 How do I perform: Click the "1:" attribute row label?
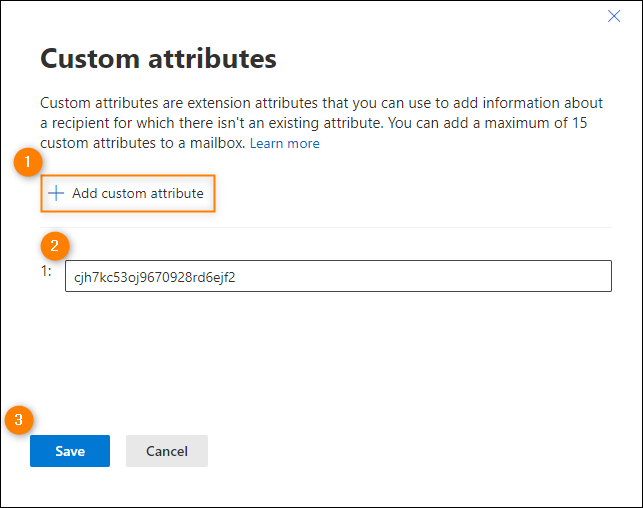coord(46,271)
